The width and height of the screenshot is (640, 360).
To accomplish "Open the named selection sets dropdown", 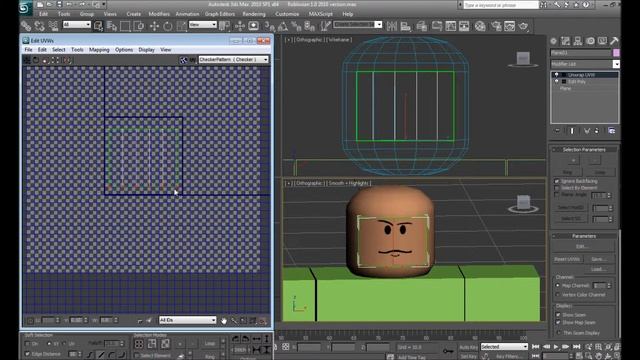I will pos(358,25).
